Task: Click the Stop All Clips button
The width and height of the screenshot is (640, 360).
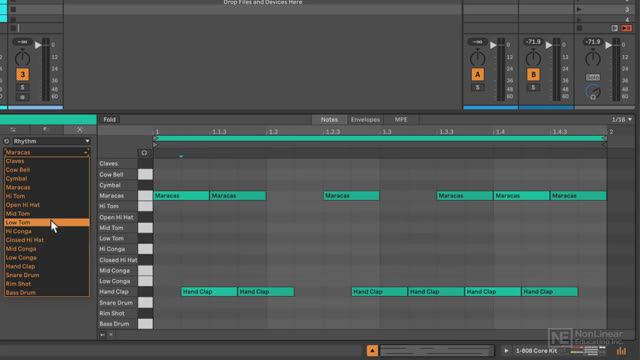Action: [580, 28]
